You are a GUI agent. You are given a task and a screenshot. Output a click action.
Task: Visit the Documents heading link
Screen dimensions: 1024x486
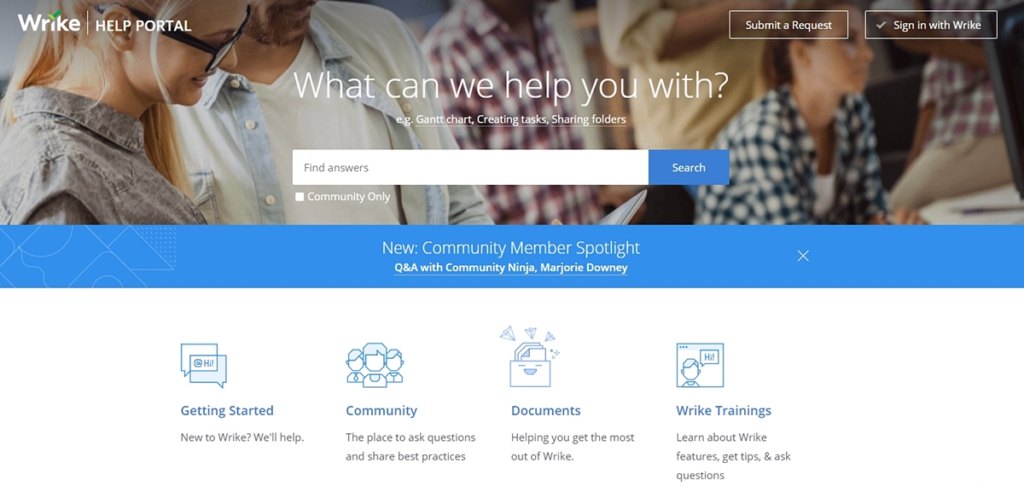[546, 411]
